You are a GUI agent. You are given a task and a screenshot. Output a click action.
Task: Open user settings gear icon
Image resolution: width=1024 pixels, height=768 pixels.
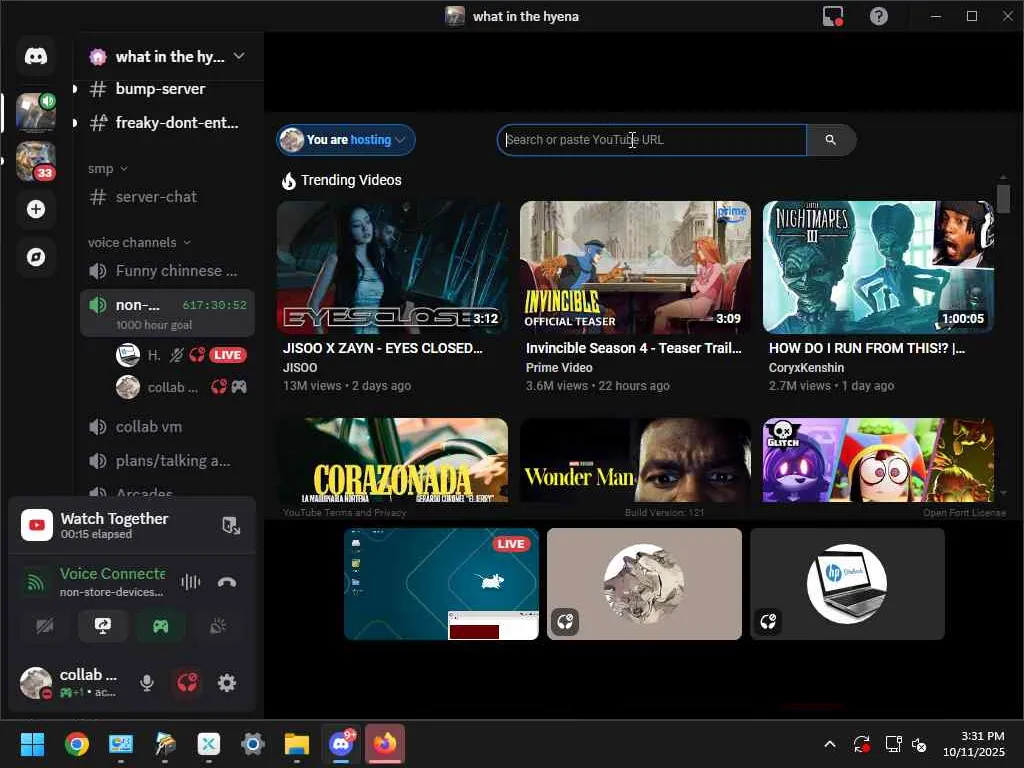tap(227, 682)
